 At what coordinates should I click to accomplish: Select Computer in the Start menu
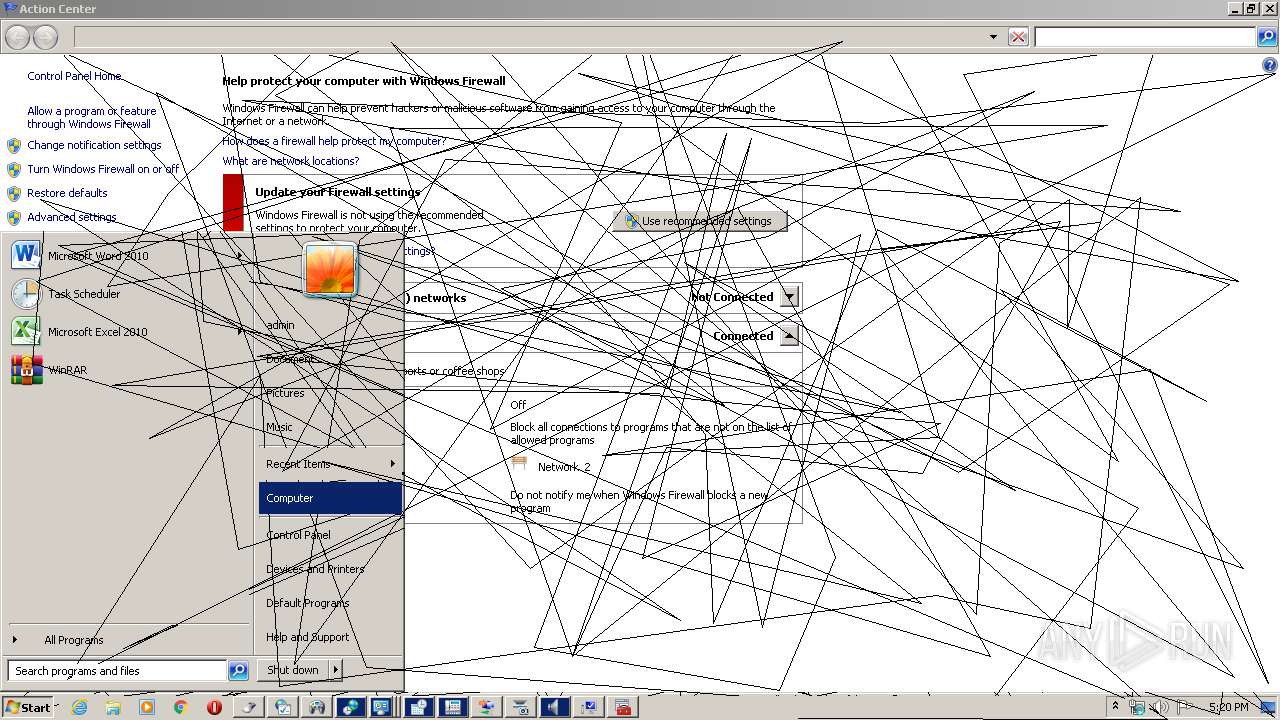pos(330,498)
